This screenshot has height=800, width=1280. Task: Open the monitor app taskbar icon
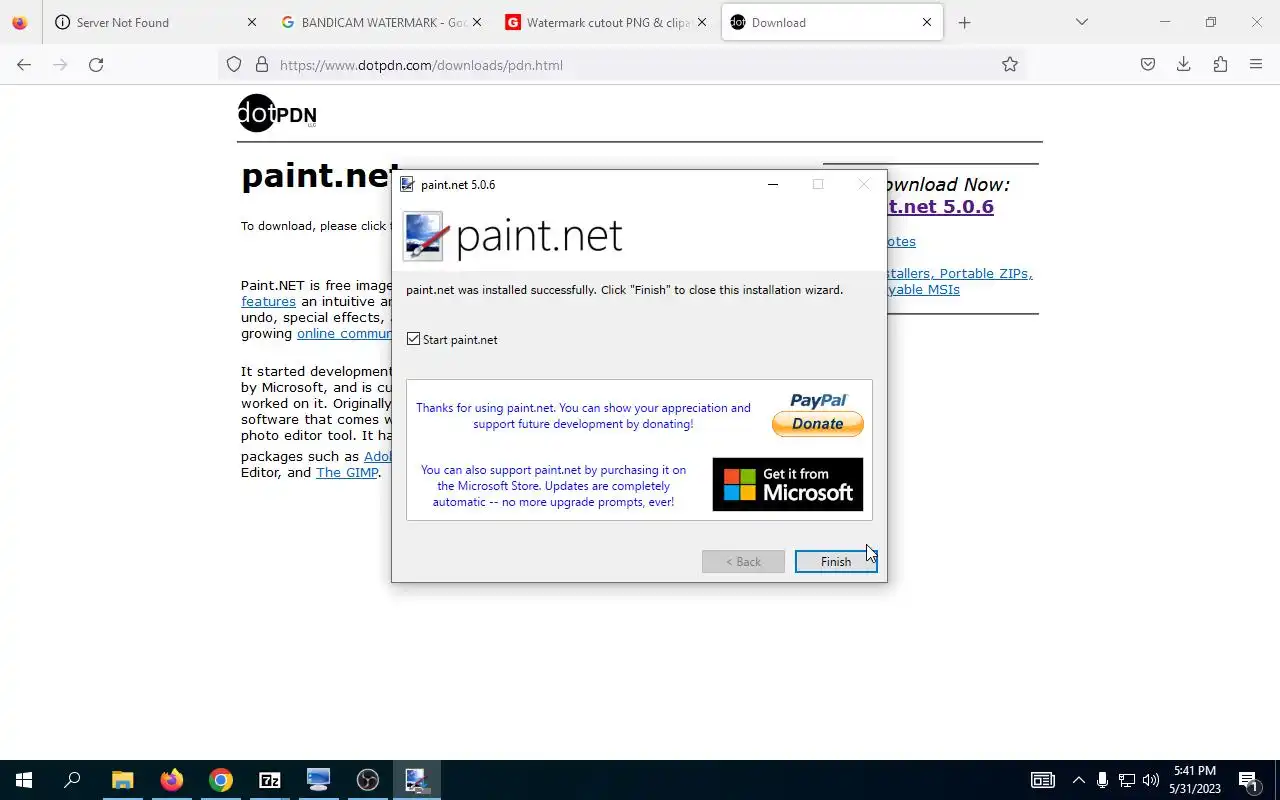click(319, 780)
